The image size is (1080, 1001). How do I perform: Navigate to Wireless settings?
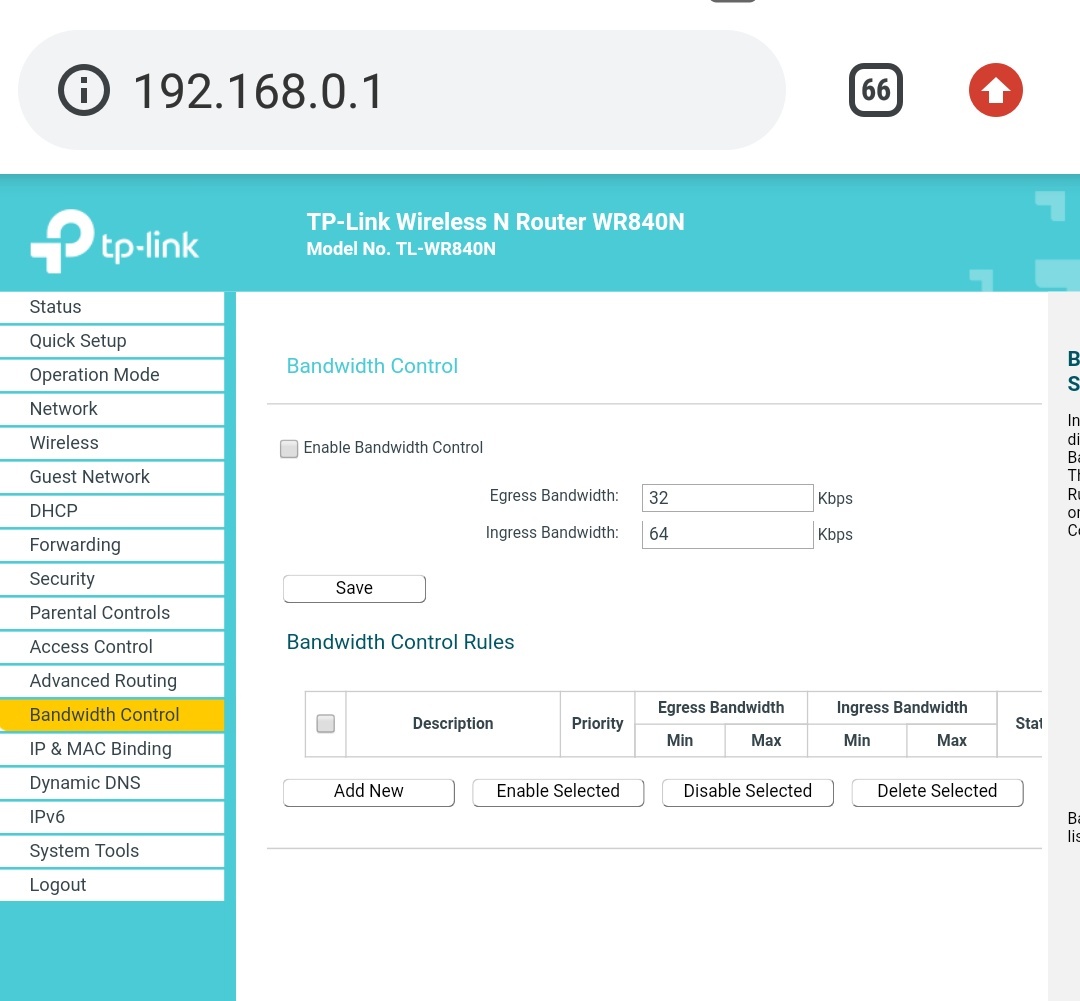[x=63, y=443]
